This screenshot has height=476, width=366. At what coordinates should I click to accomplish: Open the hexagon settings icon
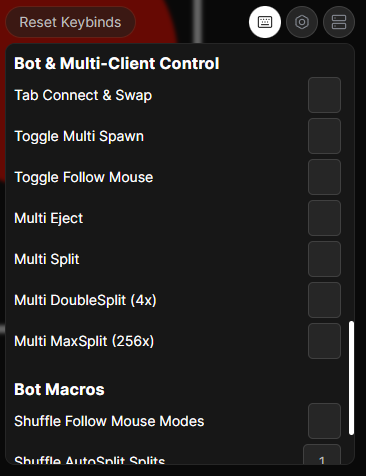coord(302,22)
